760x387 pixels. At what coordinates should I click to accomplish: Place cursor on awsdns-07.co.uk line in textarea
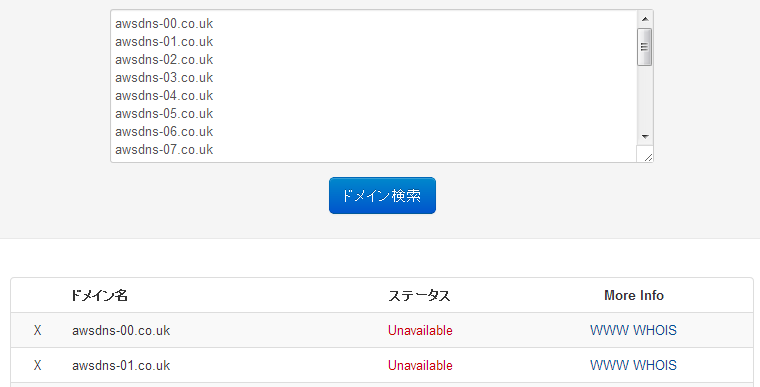coord(164,149)
